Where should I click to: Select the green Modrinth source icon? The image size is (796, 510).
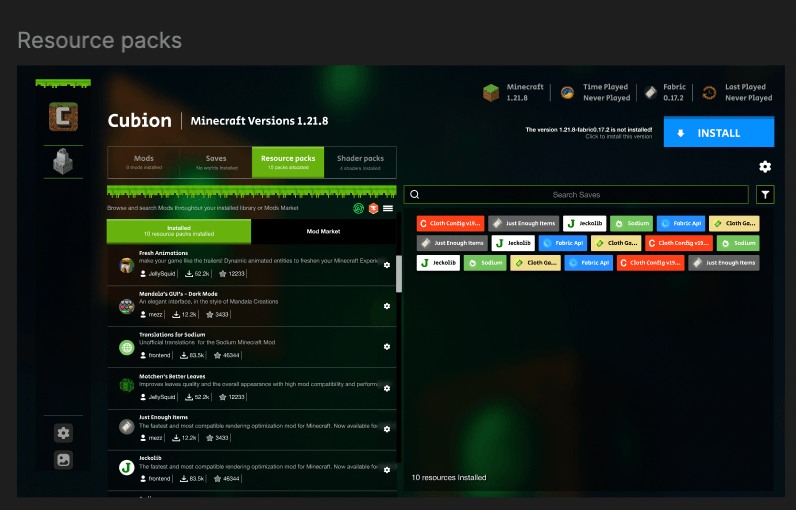click(358, 208)
